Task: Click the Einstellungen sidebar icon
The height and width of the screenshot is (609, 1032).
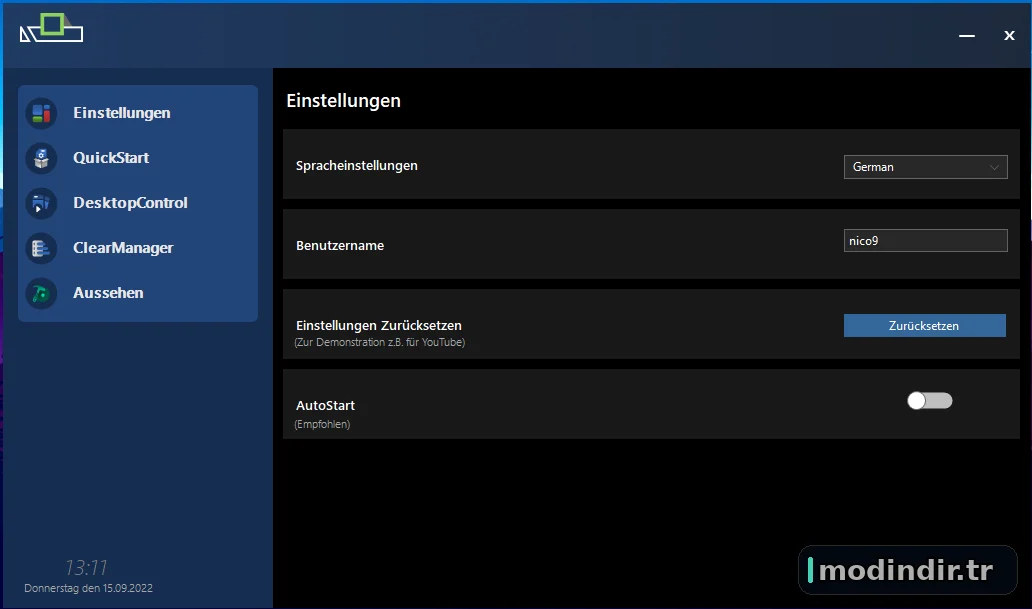Action: 41,113
